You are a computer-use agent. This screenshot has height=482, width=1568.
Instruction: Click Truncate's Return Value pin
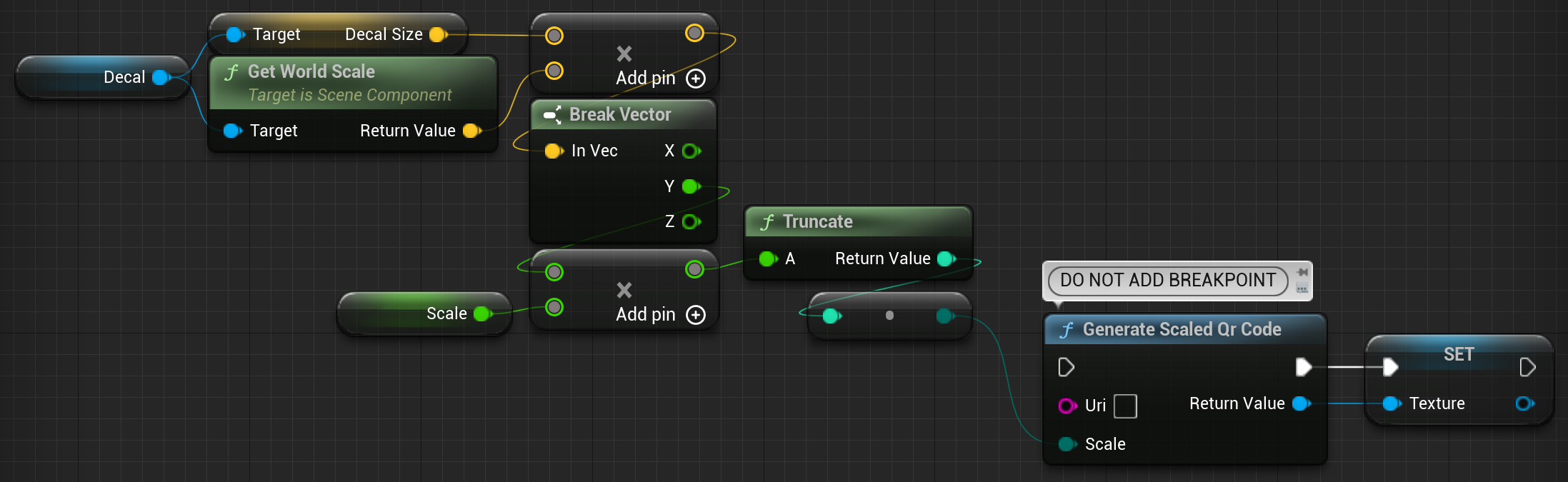[x=946, y=259]
